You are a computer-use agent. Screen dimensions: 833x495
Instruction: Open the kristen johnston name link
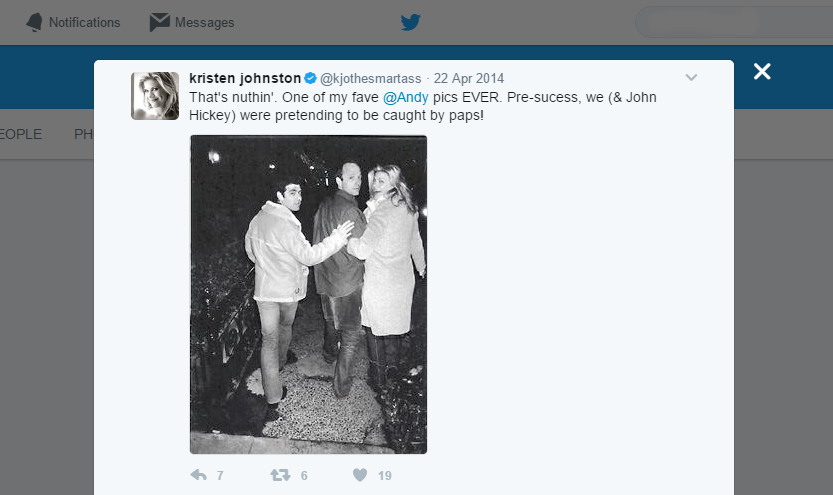(x=245, y=78)
